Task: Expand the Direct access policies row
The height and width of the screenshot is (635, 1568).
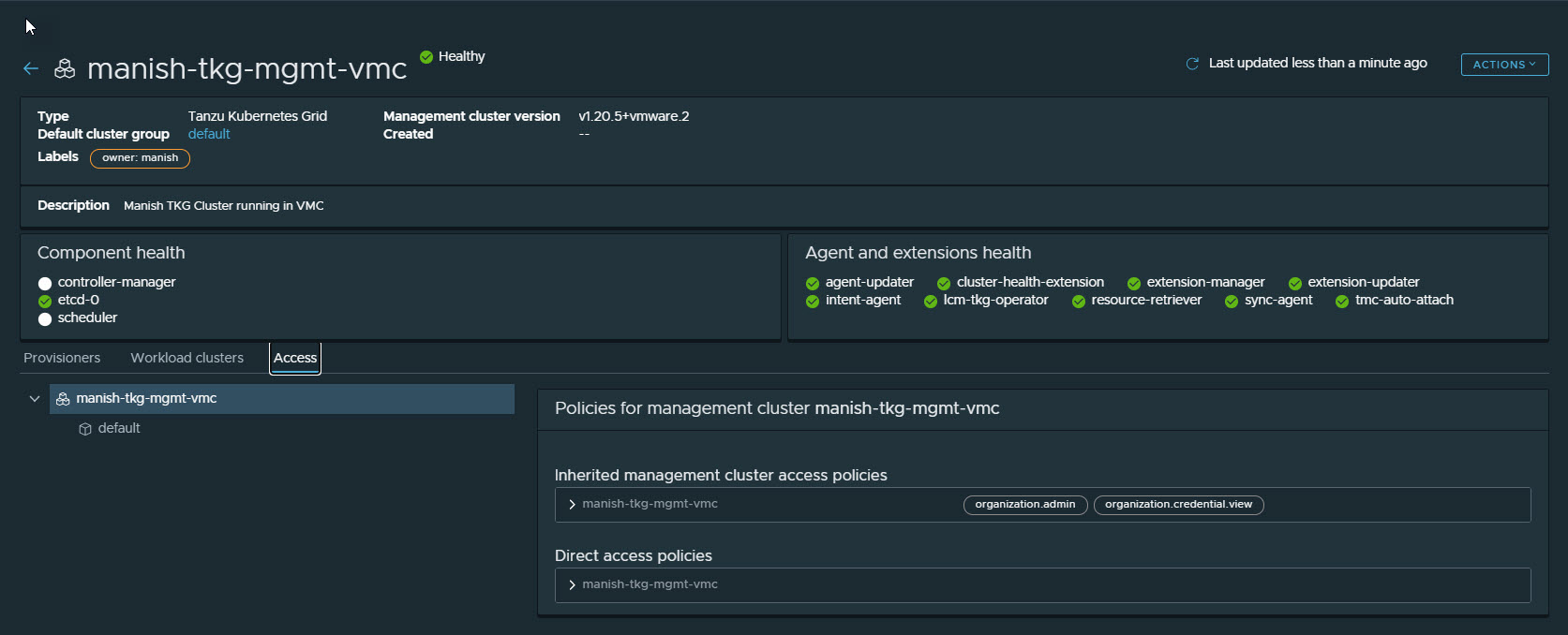Action: coord(572,585)
